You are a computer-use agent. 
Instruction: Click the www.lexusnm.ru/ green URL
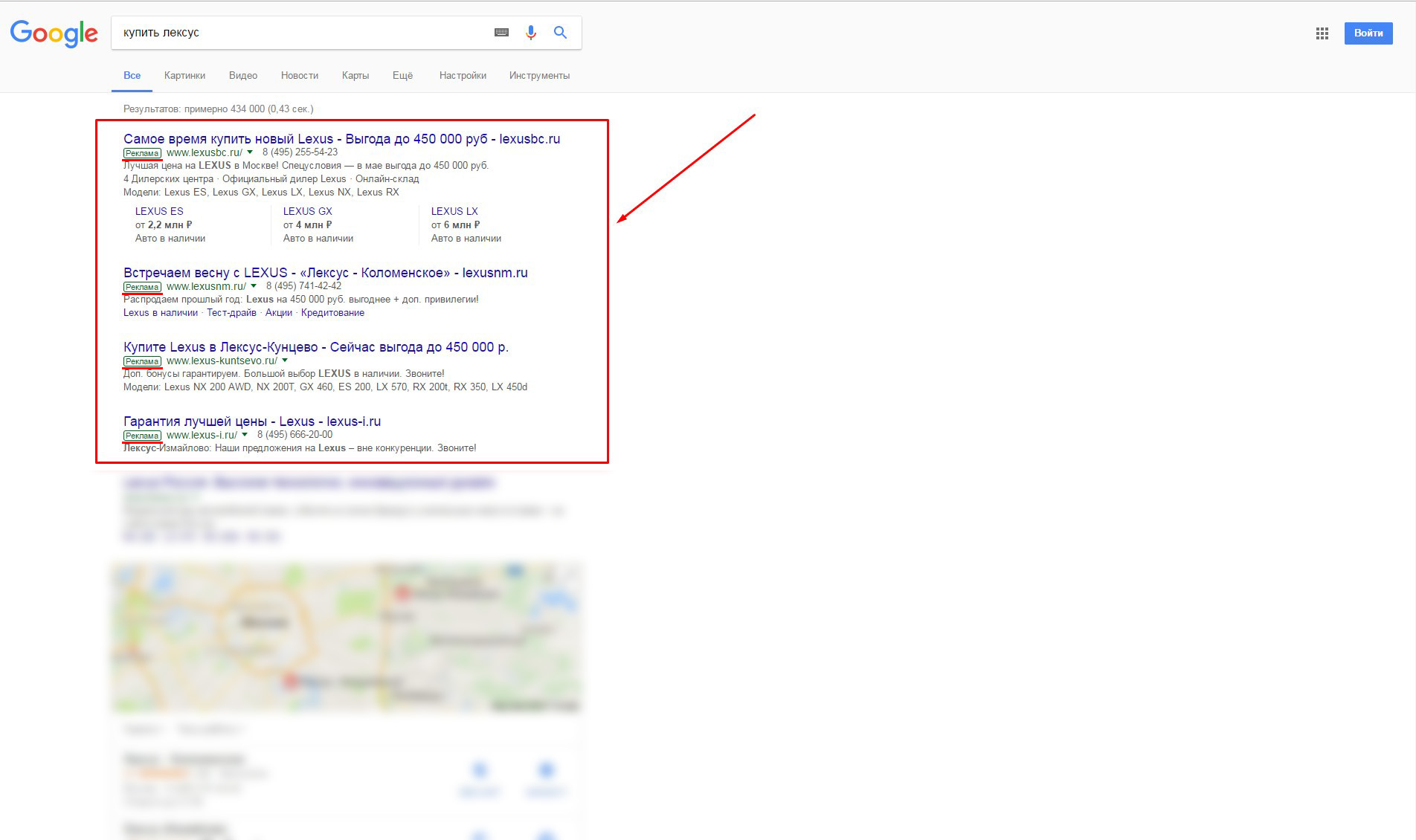point(206,286)
